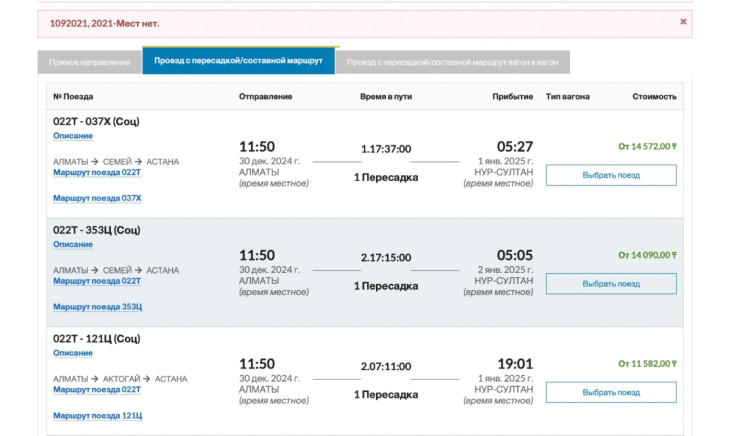Open 'Маршрут поезда 022Т' in third result
The width and height of the screenshot is (740, 436).
97,389
